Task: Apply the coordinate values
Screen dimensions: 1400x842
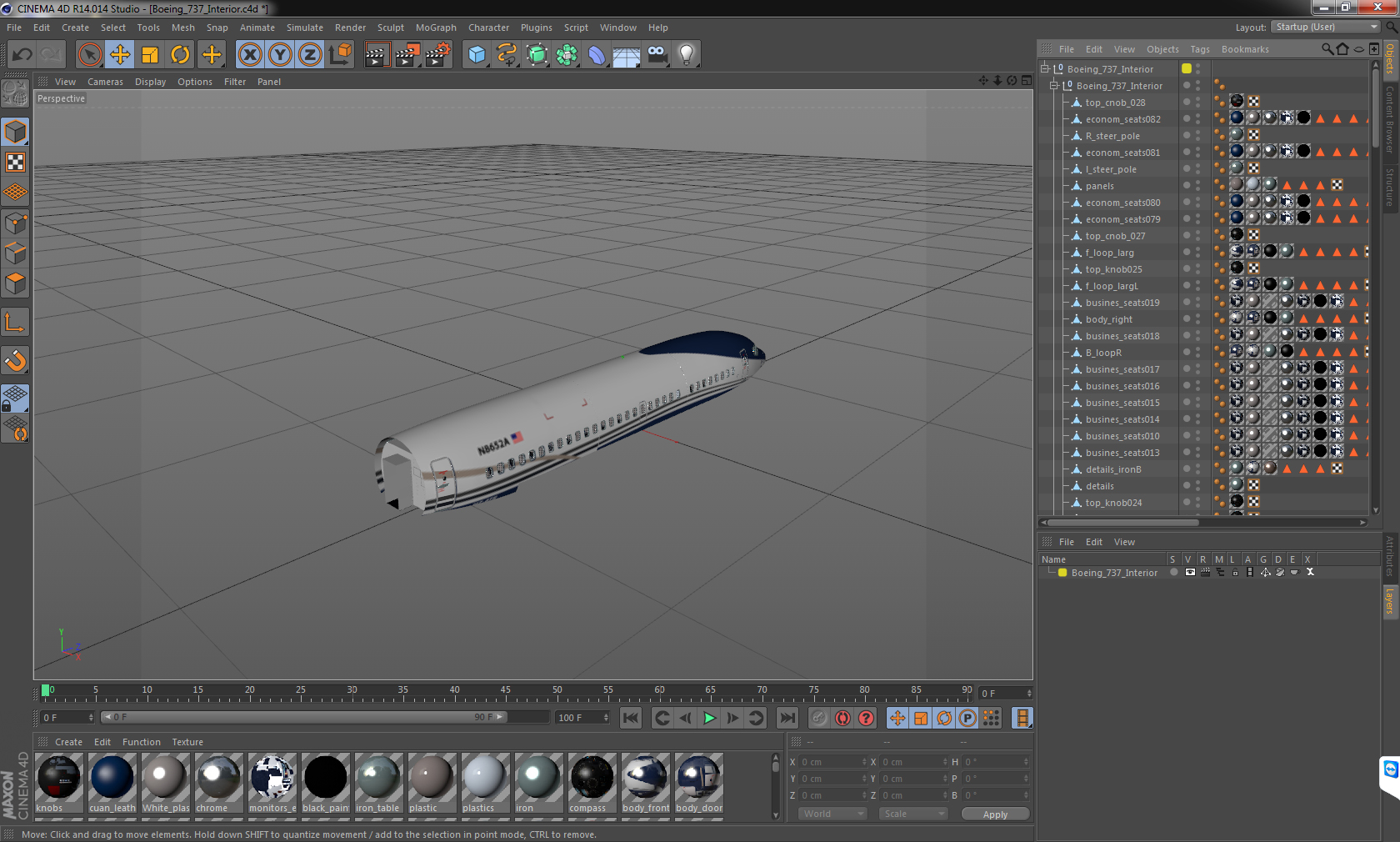Action: [x=995, y=814]
